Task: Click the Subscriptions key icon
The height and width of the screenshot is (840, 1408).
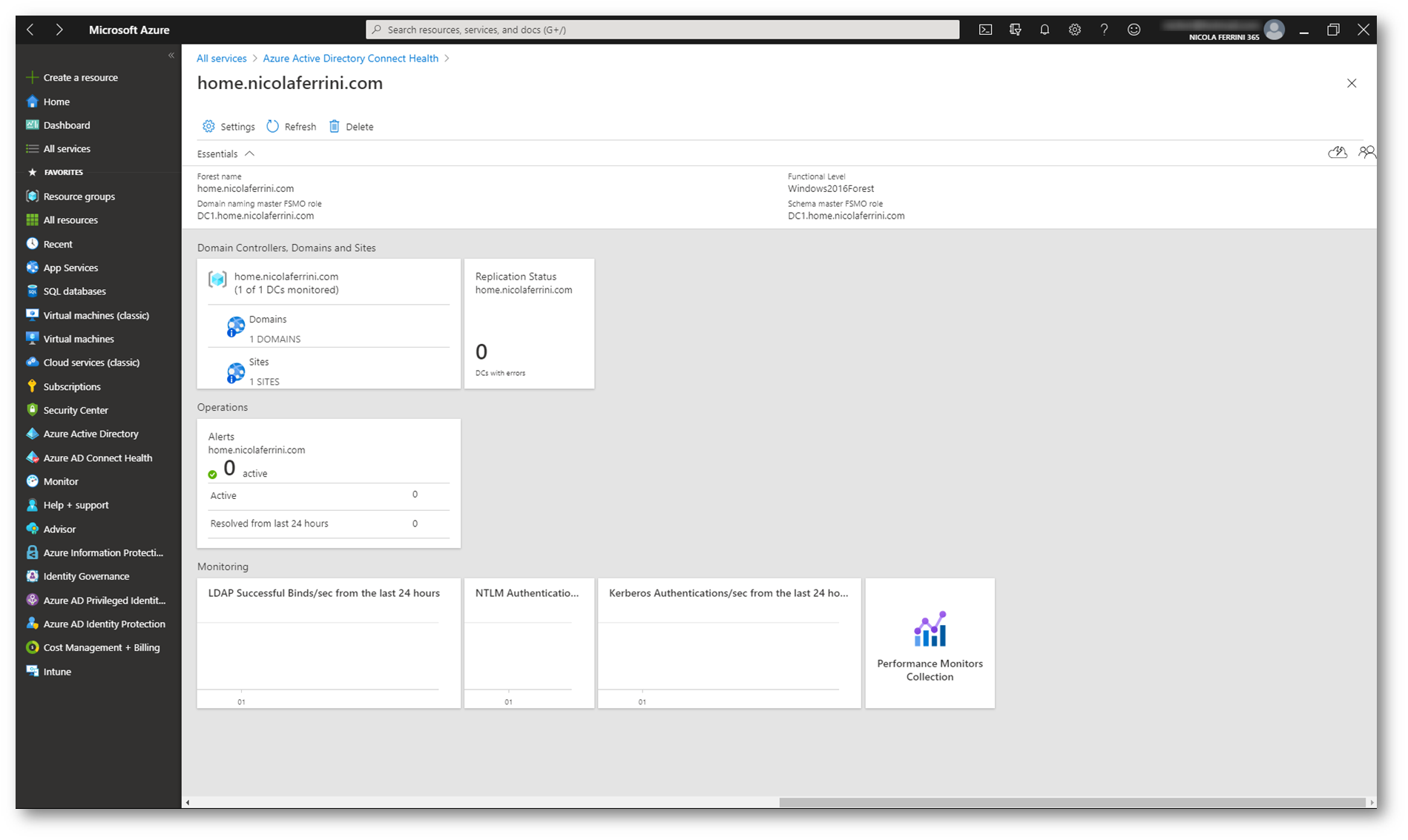Action: (32, 386)
